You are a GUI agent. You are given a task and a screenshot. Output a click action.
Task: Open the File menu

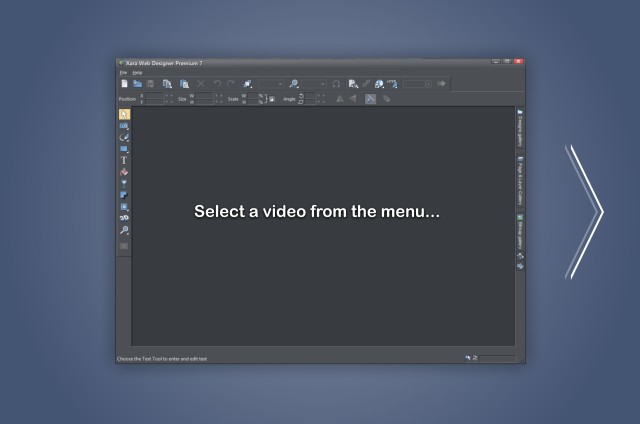pyautogui.click(x=123, y=72)
